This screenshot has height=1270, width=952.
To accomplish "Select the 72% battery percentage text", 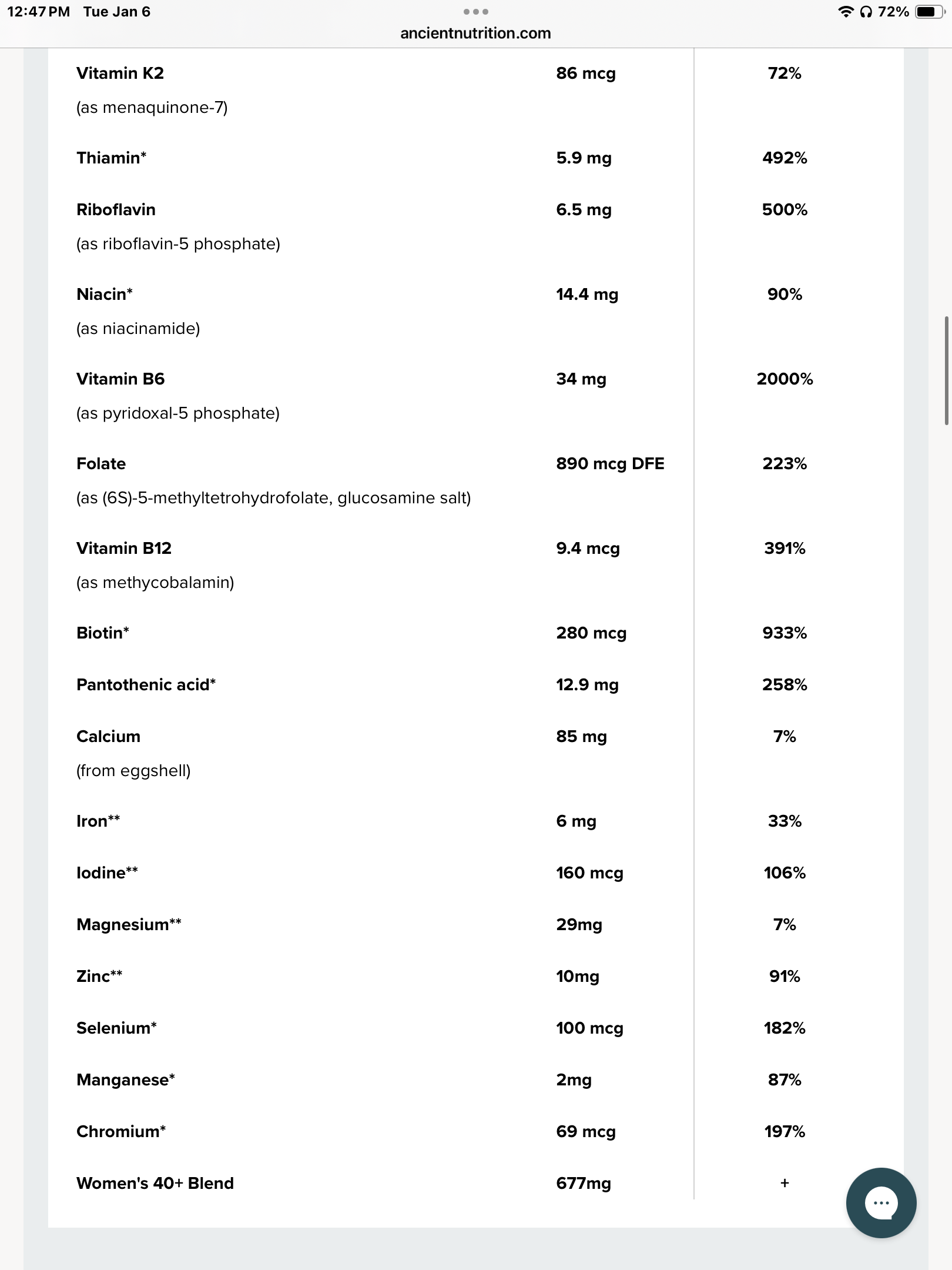I will 893,12.
